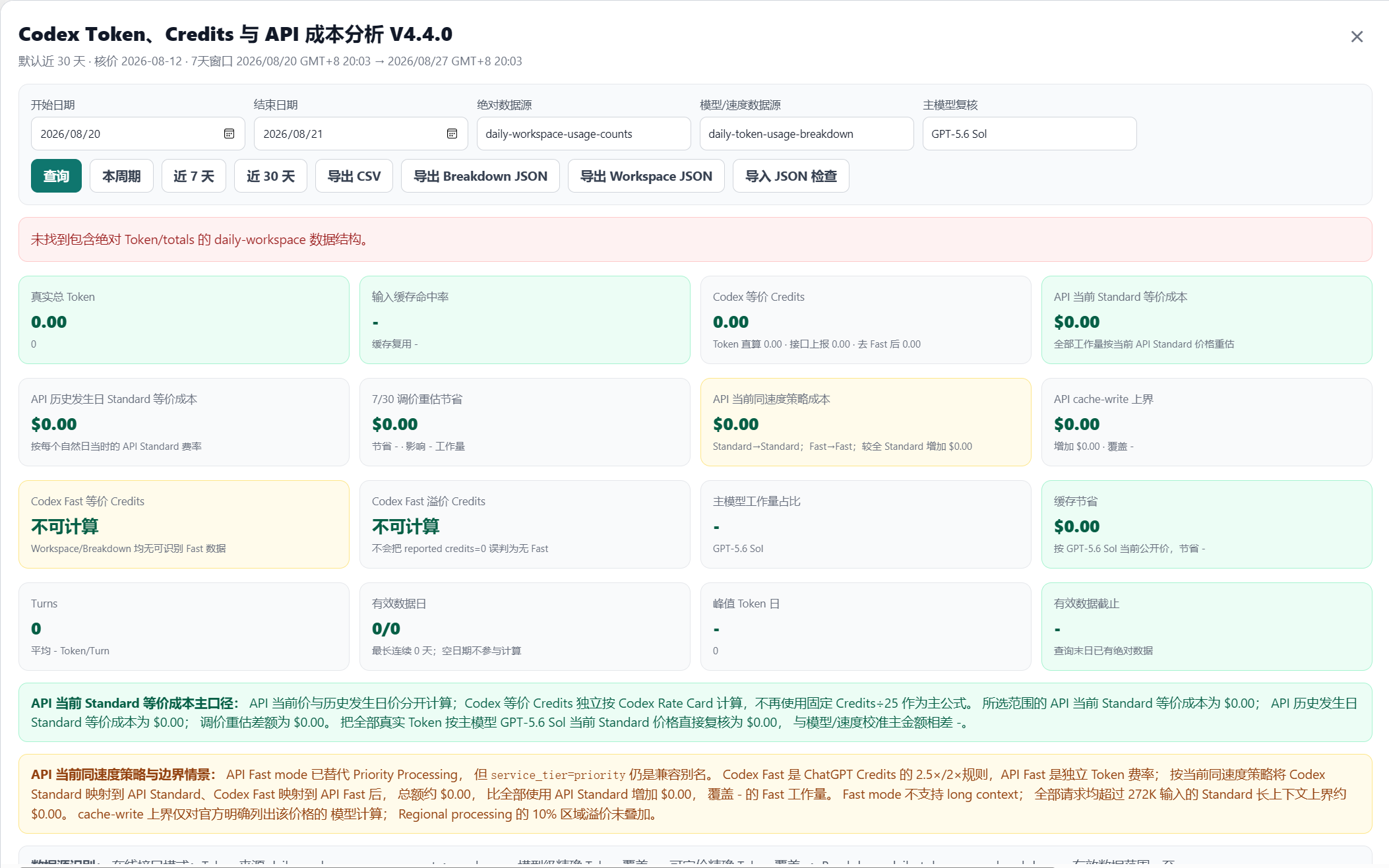
Task: Open the 主模型复核 model selector
Action: point(1030,133)
